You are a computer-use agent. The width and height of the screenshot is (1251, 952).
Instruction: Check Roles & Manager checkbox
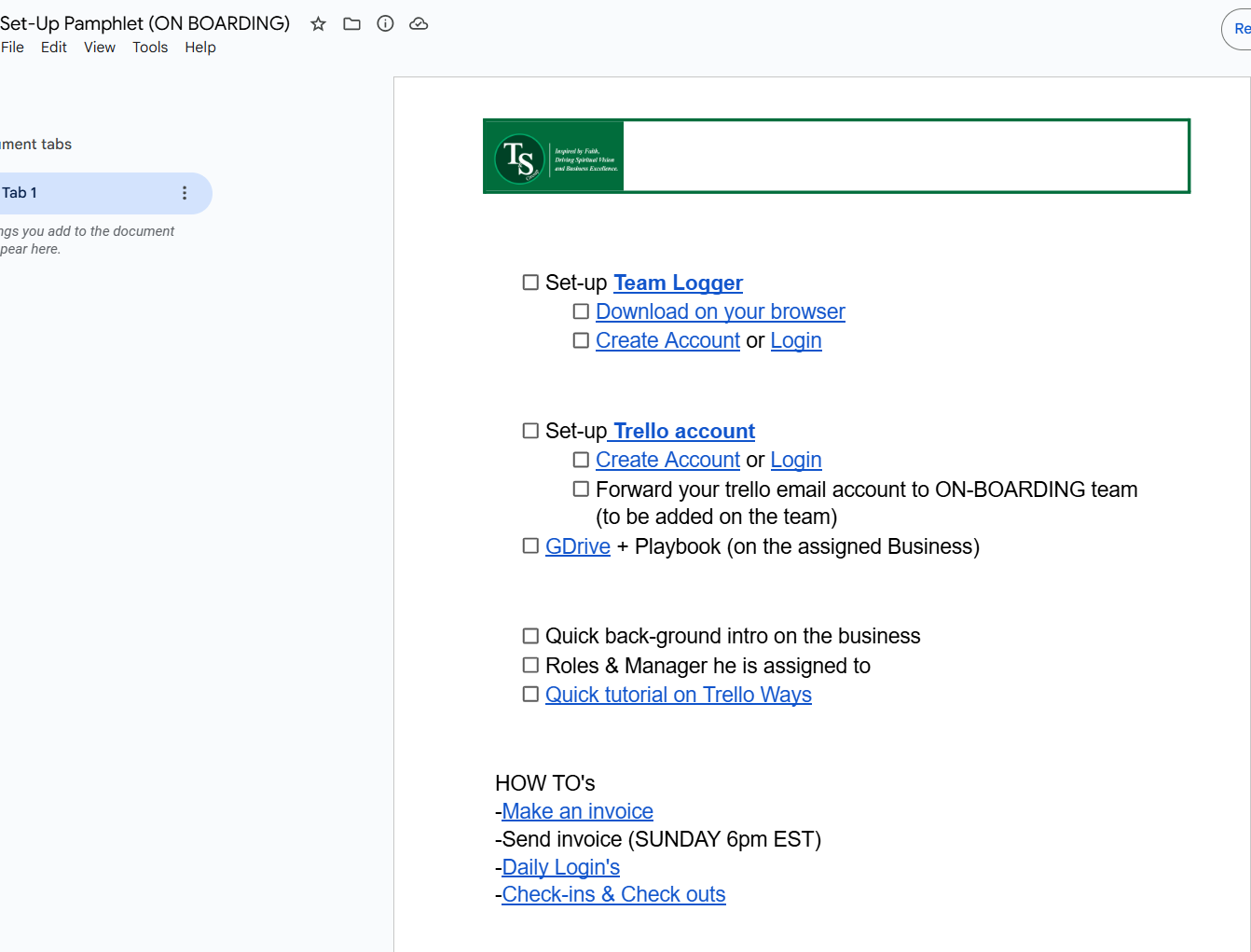tap(530, 665)
